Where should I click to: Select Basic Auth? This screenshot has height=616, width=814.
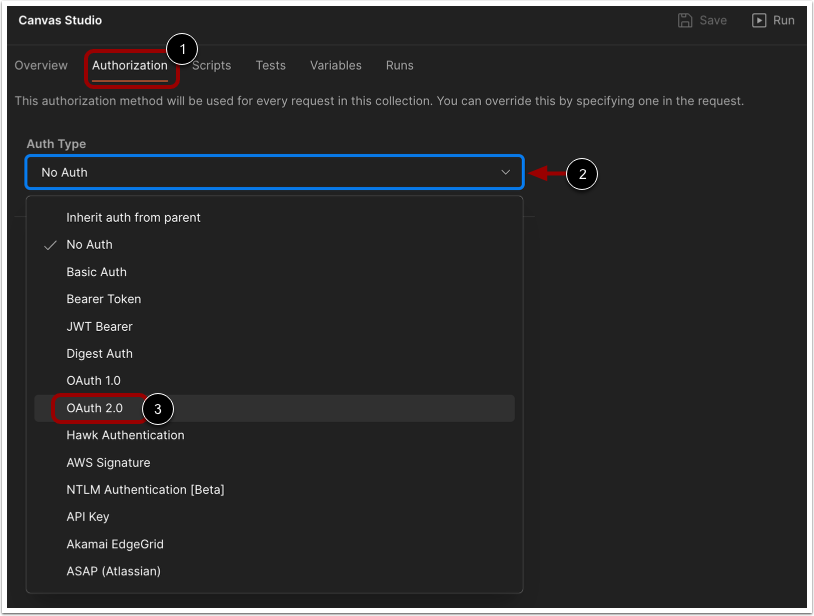tap(96, 271)
